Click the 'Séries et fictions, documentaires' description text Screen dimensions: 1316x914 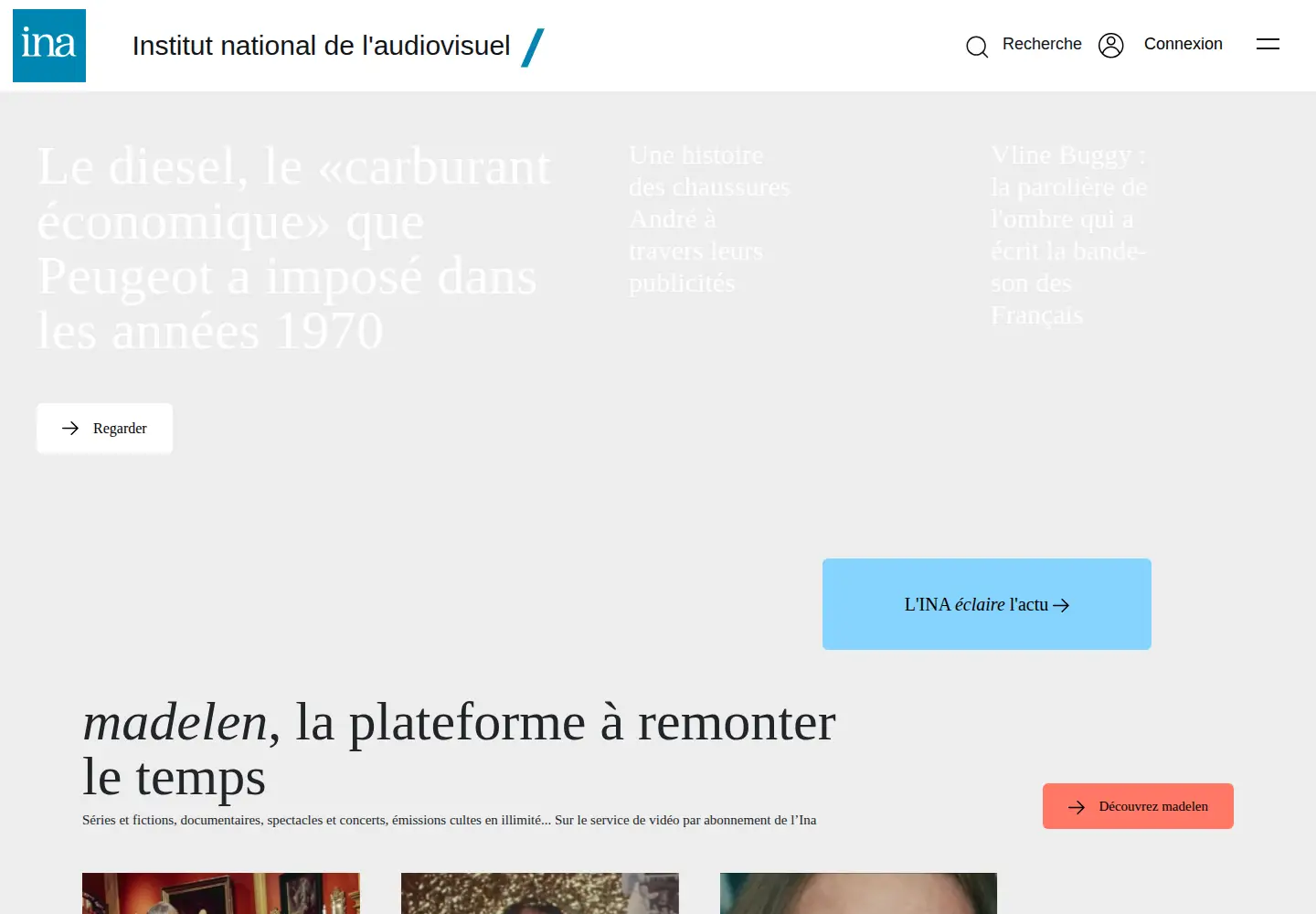click(x=450, y=820)
